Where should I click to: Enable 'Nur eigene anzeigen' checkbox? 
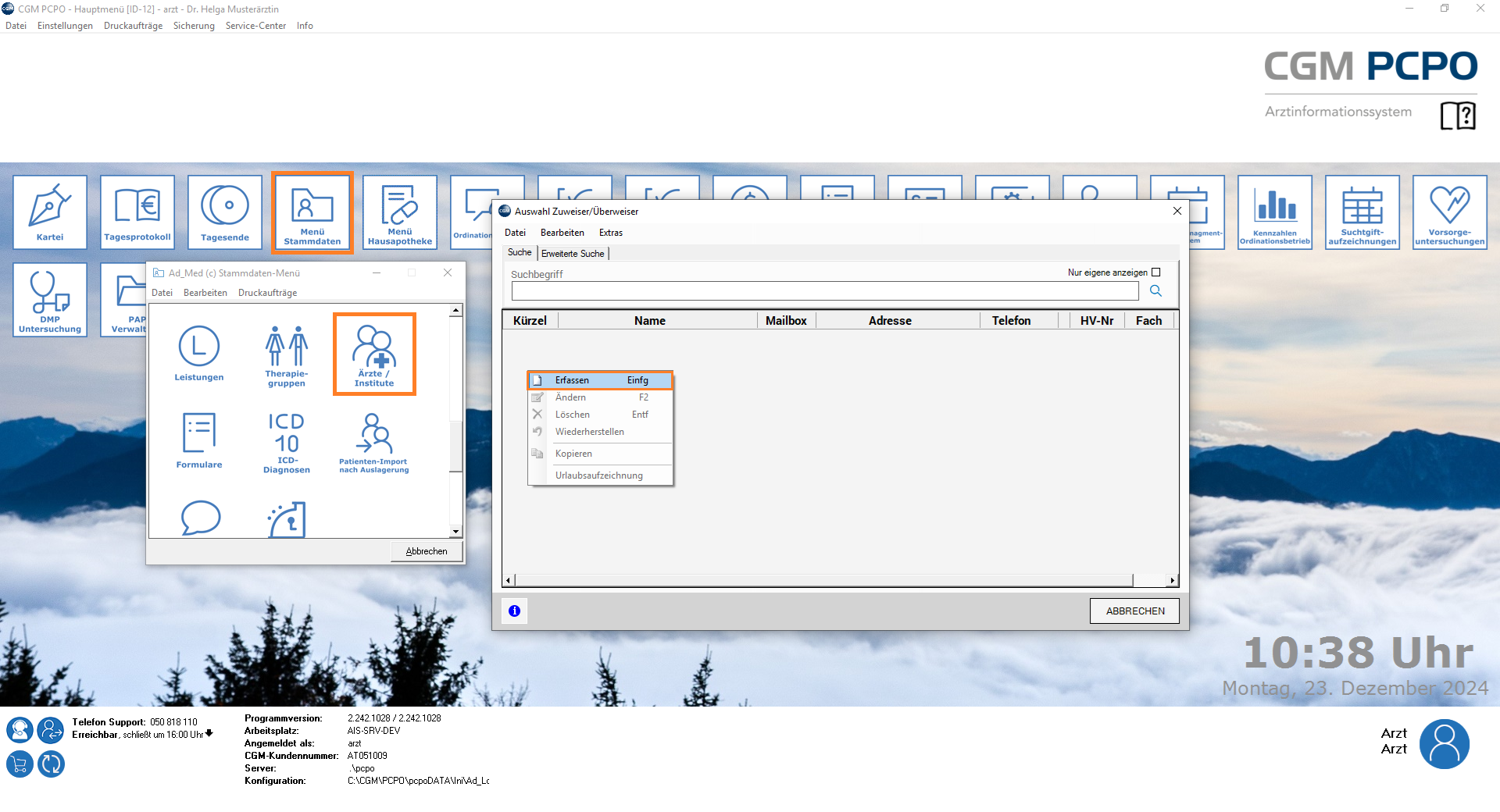(x=1156, y=272)
